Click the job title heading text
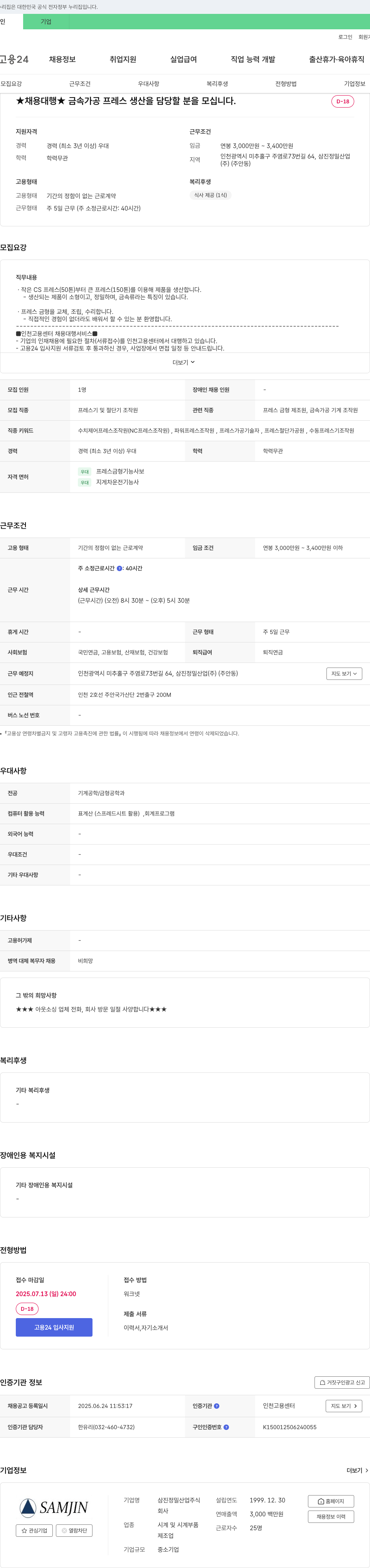The width and height of the screenshot is (370, 1568). click(126, 101)
